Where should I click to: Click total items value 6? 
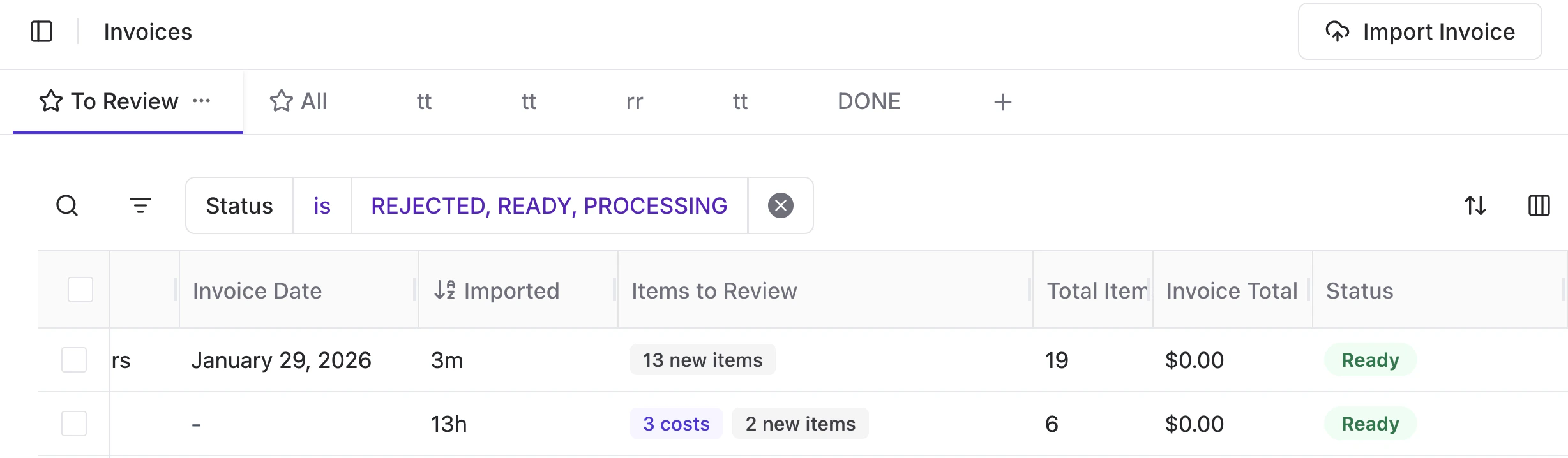pyautogui.click(x=1052, y=424)
